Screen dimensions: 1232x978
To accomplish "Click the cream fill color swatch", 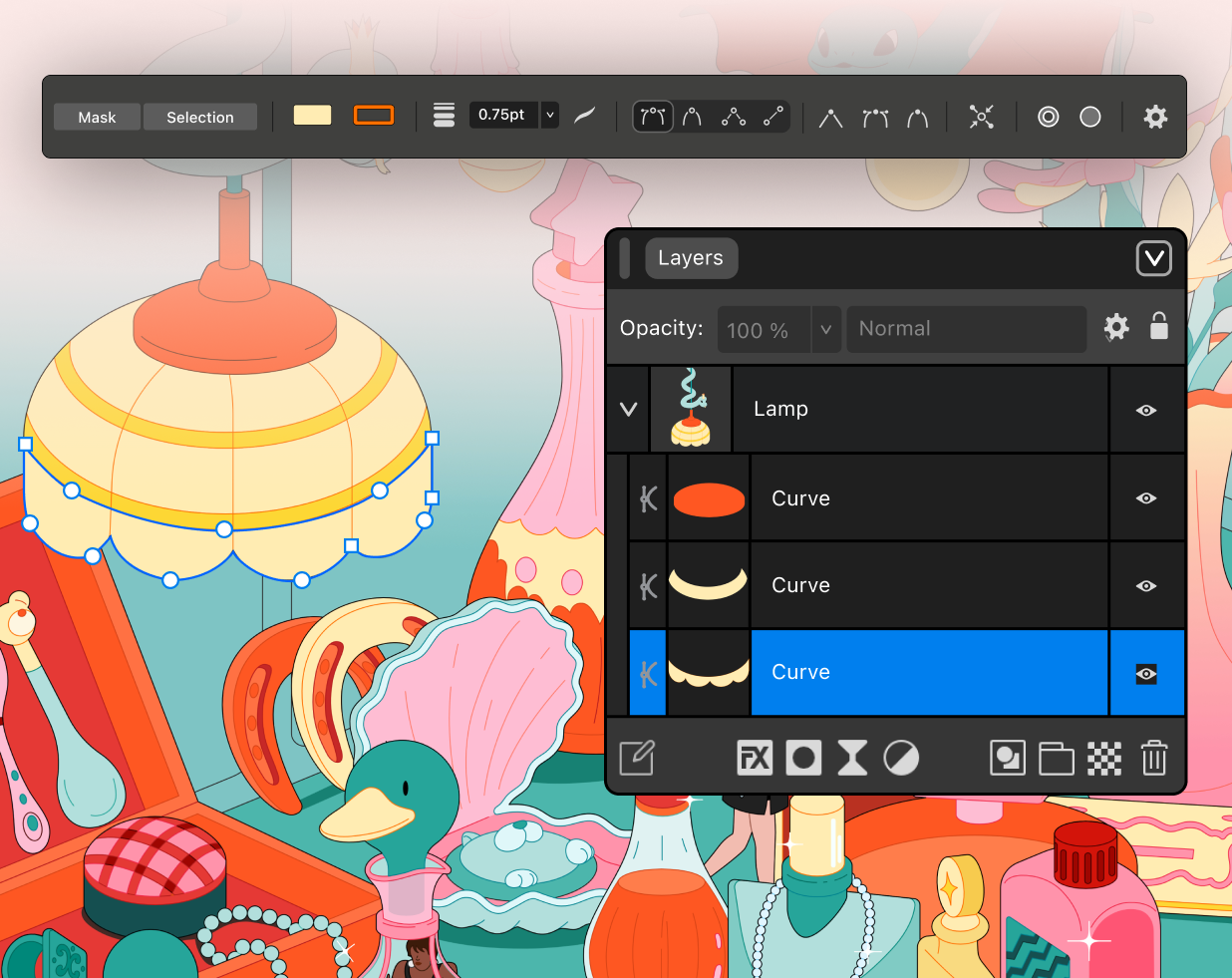I will point(312,115).
